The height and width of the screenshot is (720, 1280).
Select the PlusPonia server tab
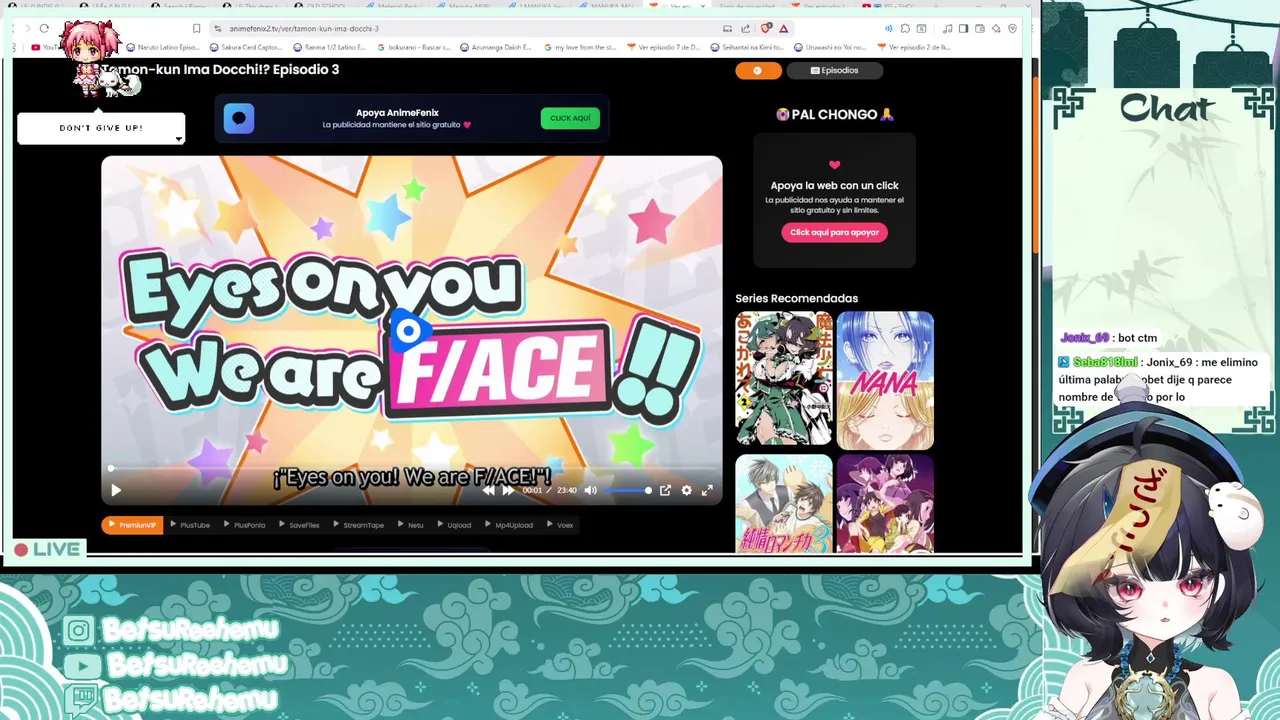point(244,525)
